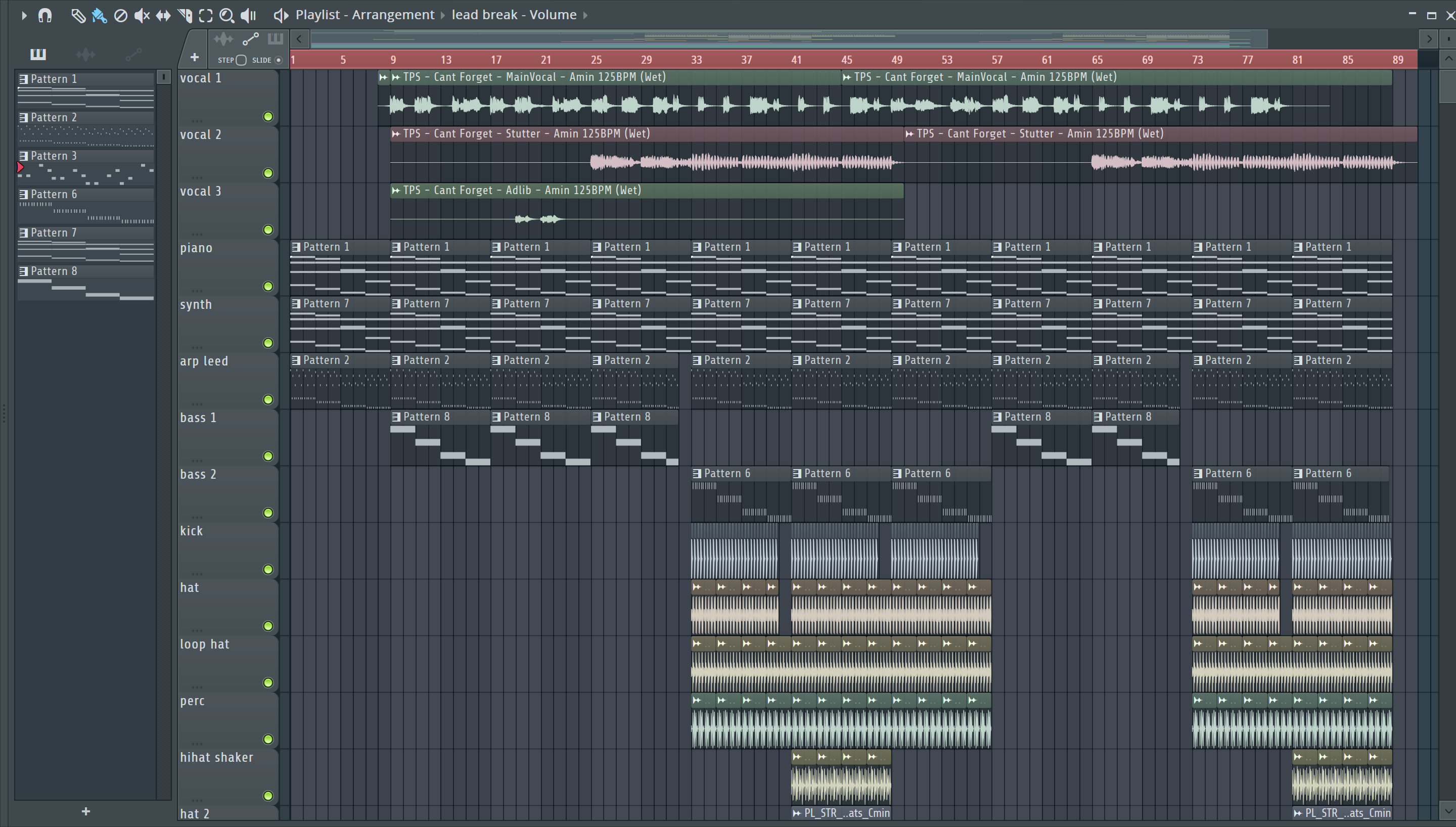
Task: Click the perc track name
Action: (192, 701)
